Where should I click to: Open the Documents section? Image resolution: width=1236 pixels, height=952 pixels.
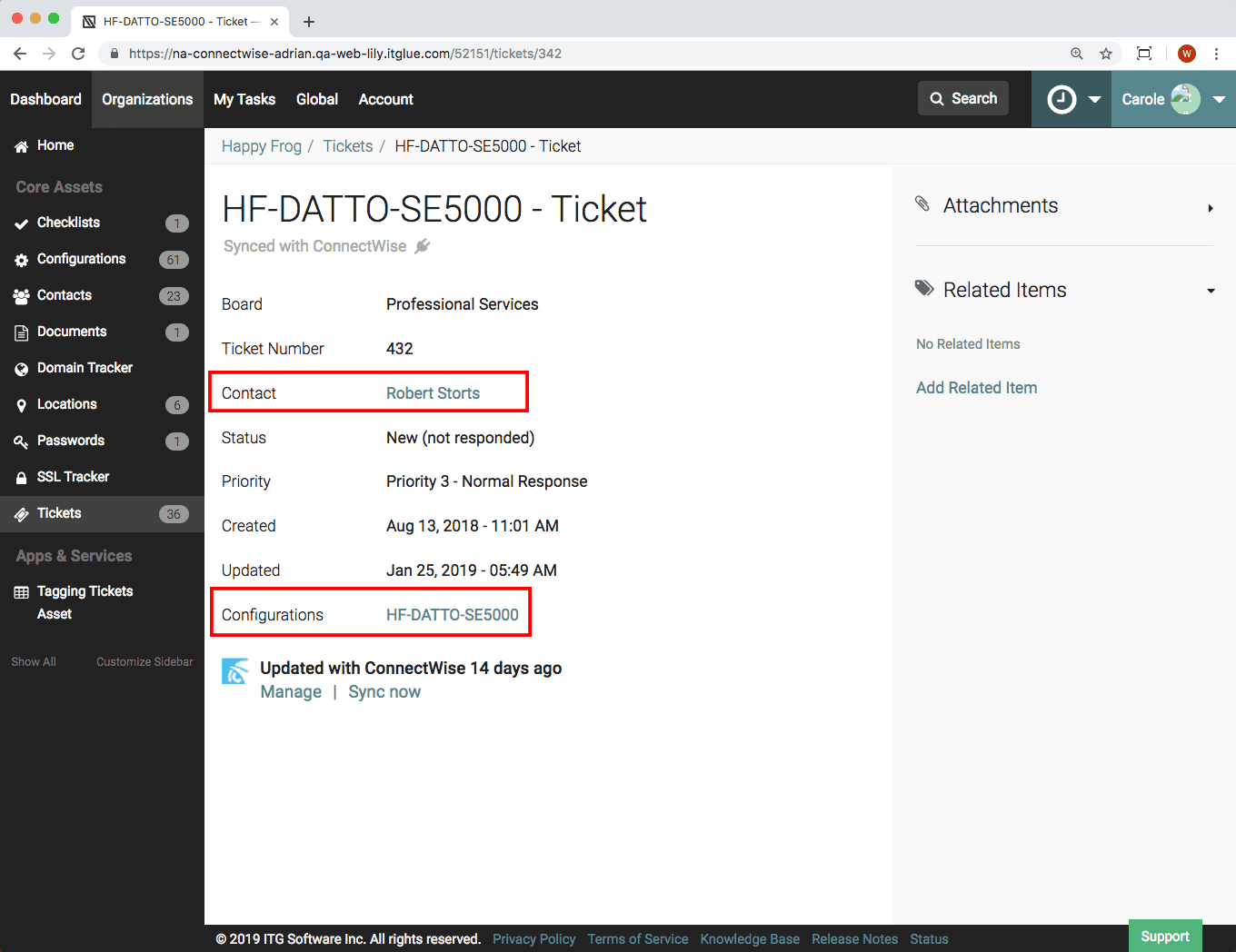(73, 332)
